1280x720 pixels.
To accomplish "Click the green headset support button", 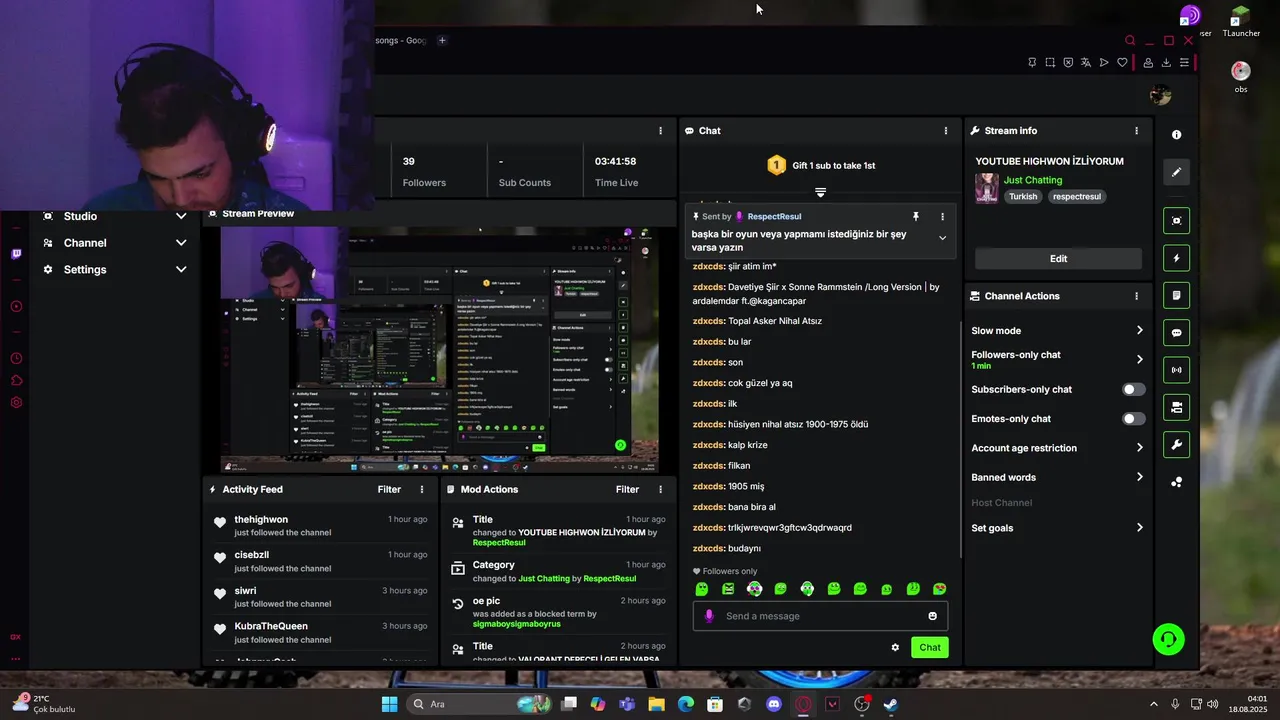I will (x=1168, y=639).
